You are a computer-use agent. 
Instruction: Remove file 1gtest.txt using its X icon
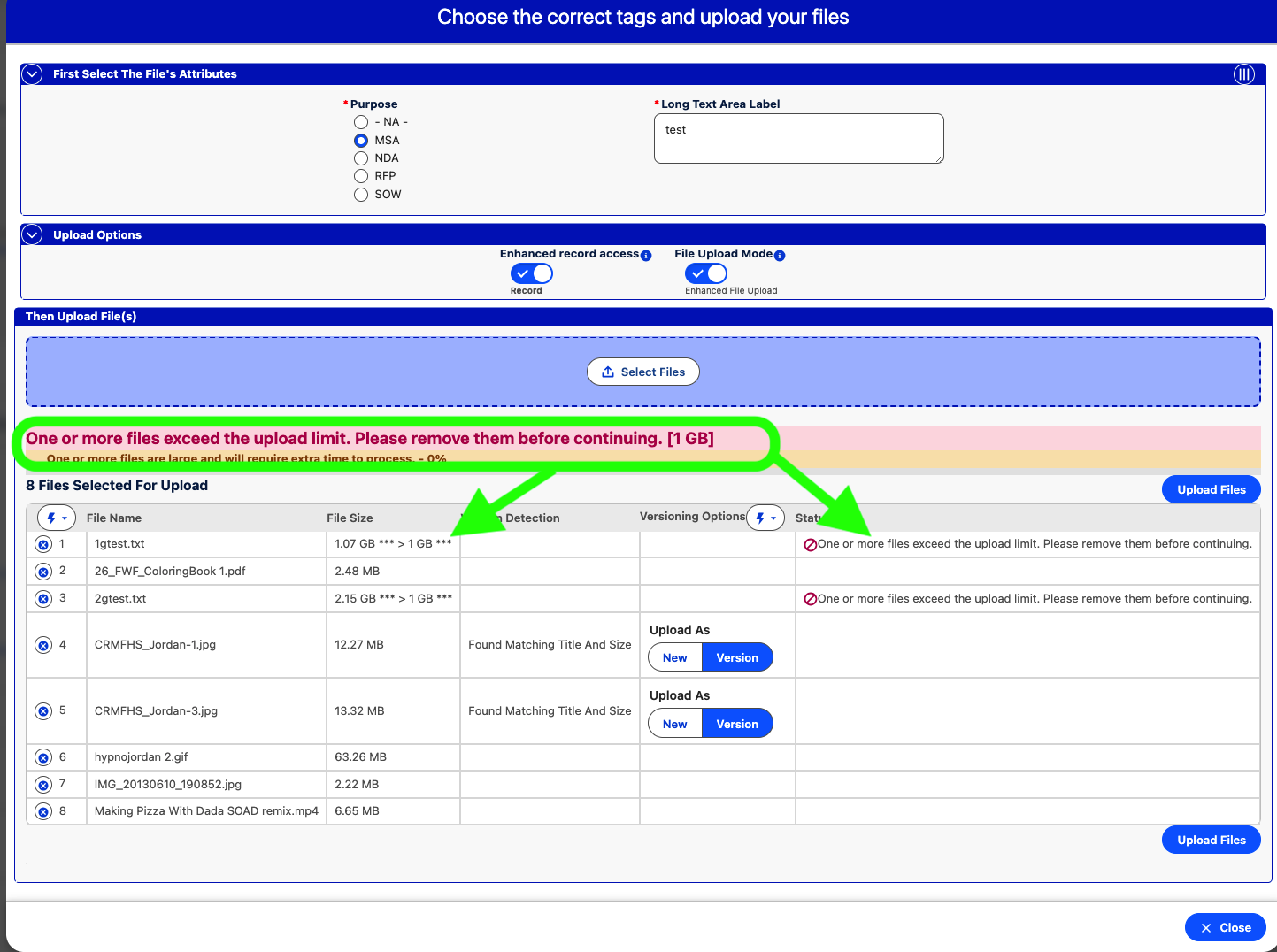click(43, 544)
